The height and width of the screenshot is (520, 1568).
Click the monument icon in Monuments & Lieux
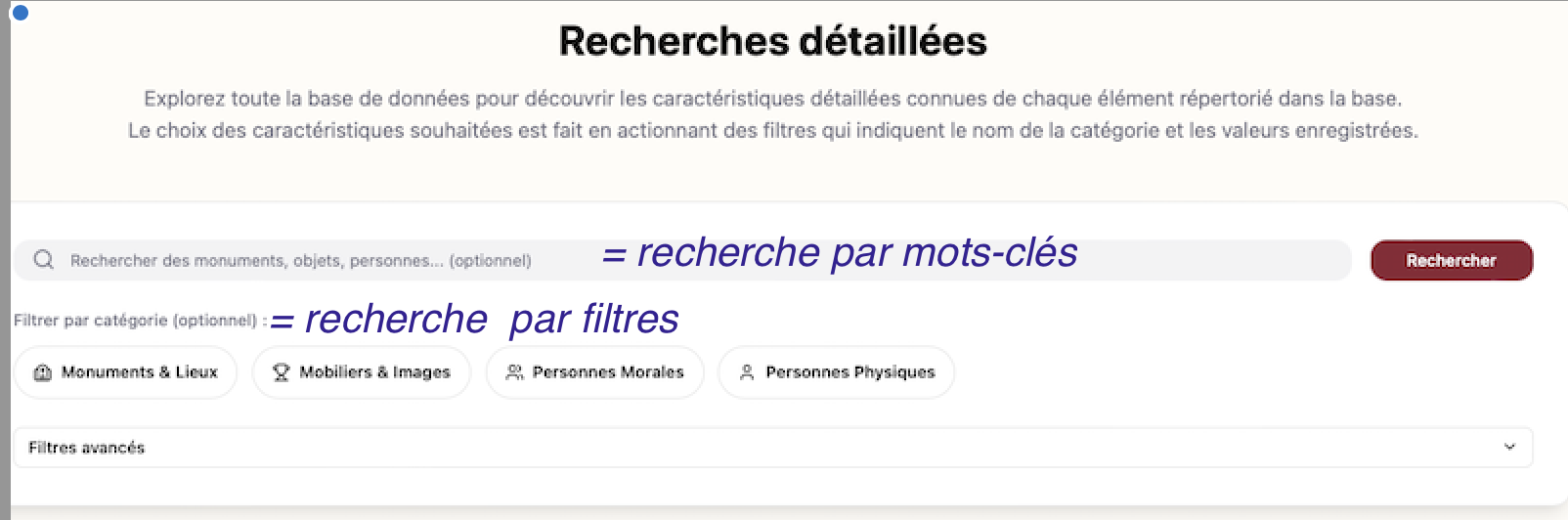[42, 372]
